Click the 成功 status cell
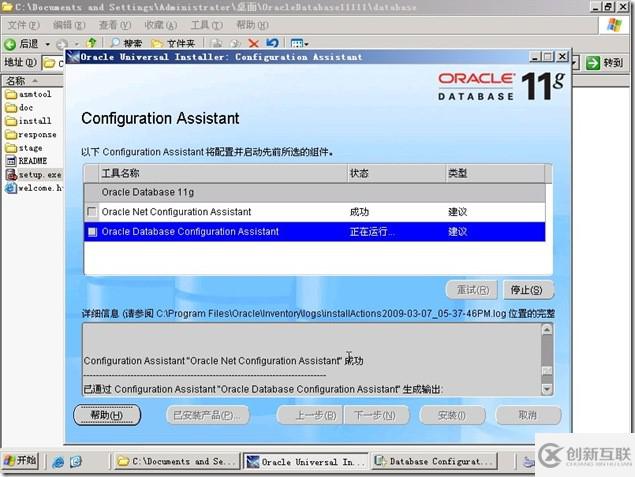Screen dimensions: 635x477 point(359,212)
